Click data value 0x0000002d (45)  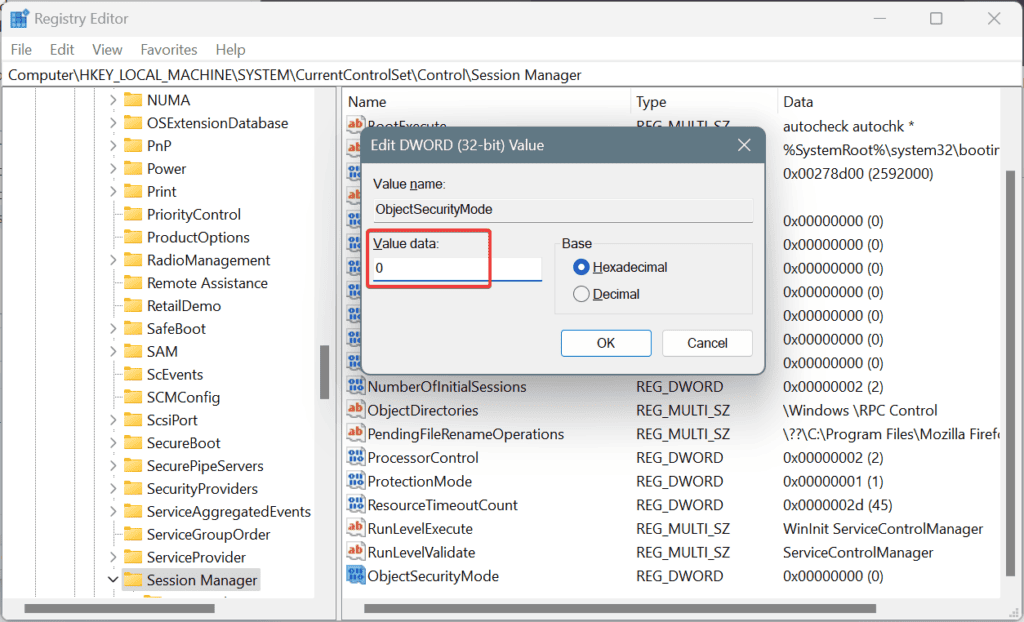pyautogui.click(x=837, y=505)
